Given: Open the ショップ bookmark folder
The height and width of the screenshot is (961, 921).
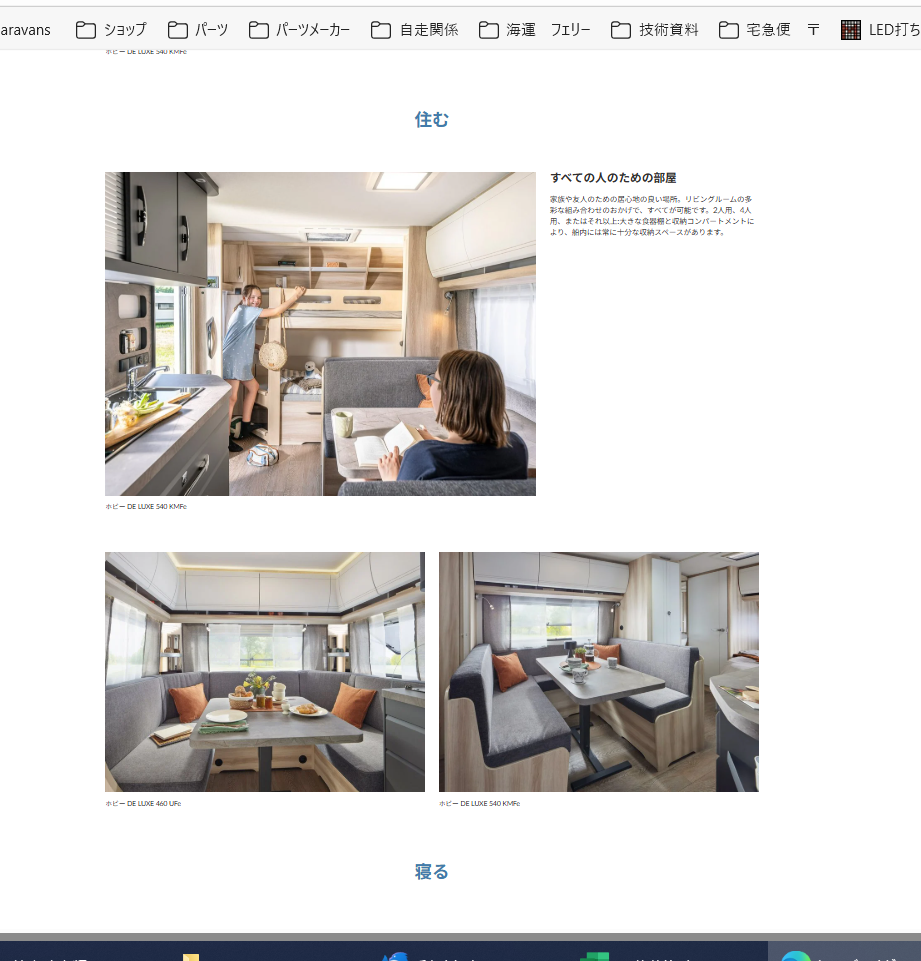Looking at the screenshot, I should coord(111,29).
